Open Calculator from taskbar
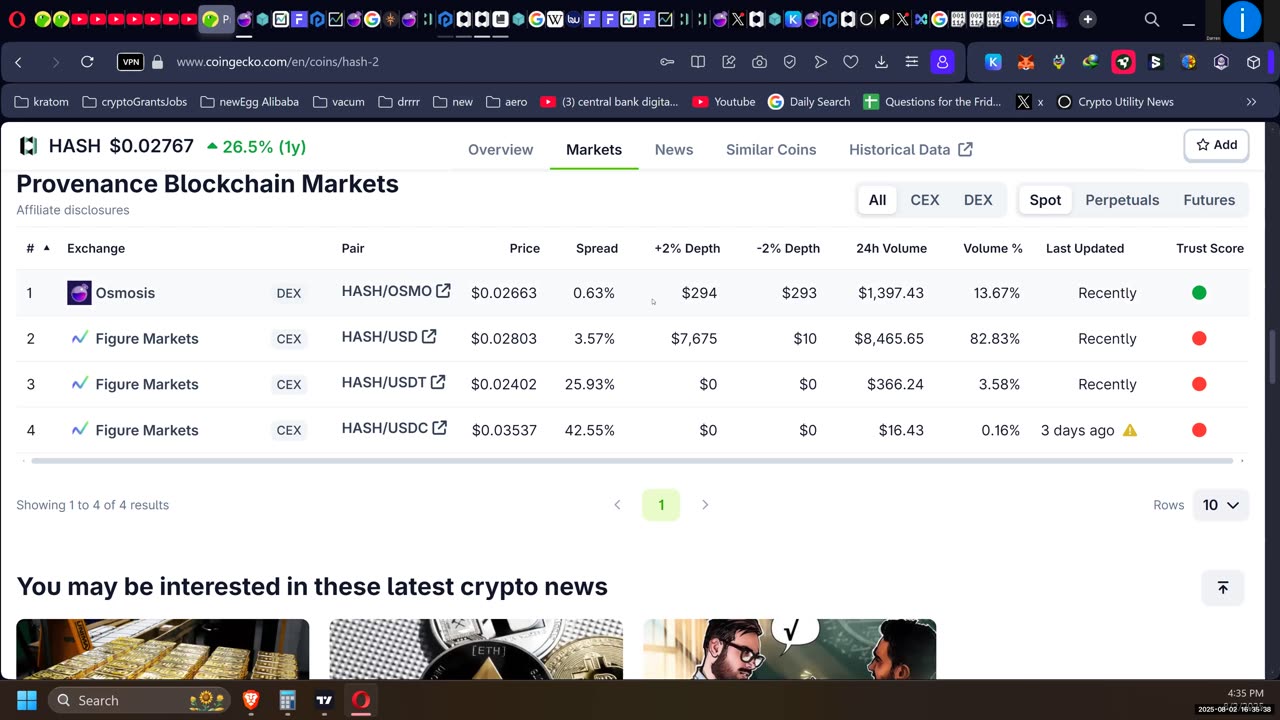 [287, 700]
